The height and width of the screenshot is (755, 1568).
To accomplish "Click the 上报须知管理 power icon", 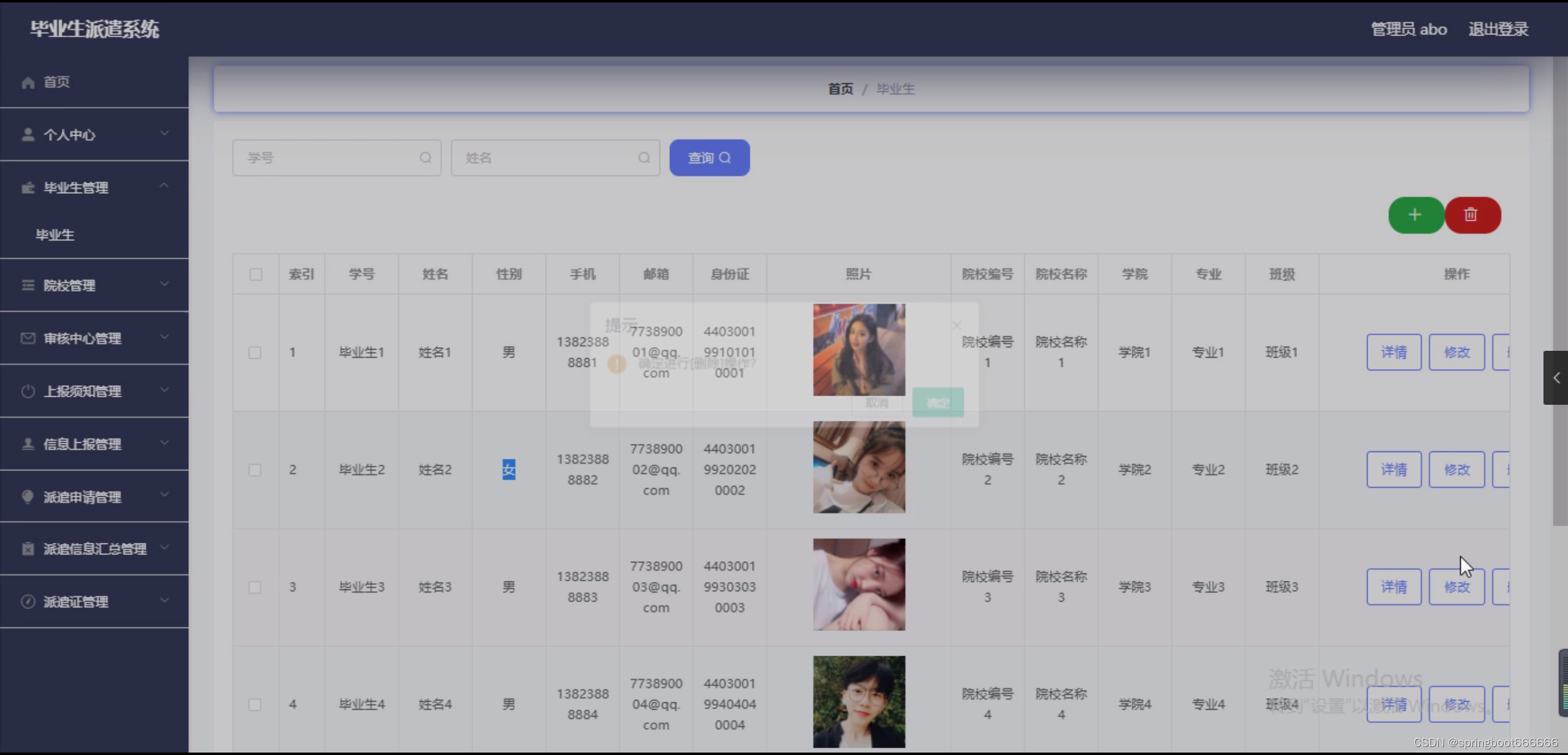I will [x=28, y=391].
